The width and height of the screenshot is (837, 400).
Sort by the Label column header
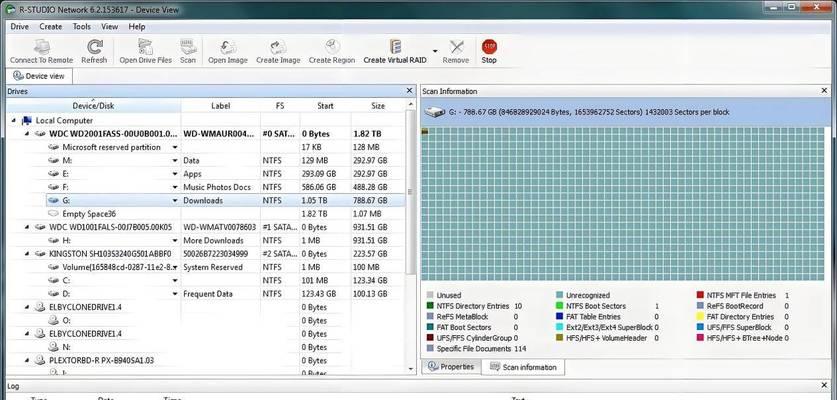click(220, 106)
